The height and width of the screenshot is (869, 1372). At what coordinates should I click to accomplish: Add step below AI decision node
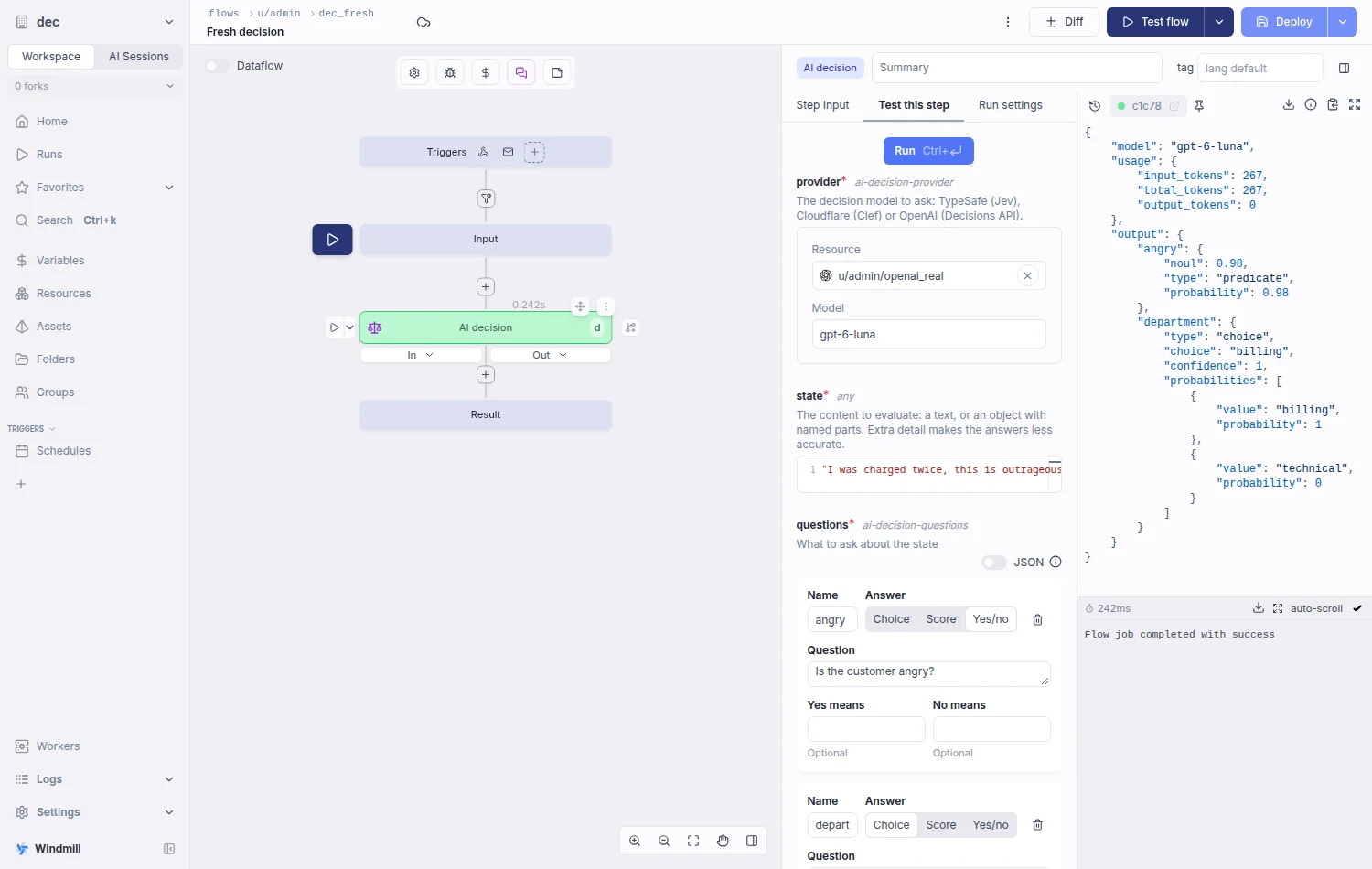pyautogui.click(x=486, y=374)
